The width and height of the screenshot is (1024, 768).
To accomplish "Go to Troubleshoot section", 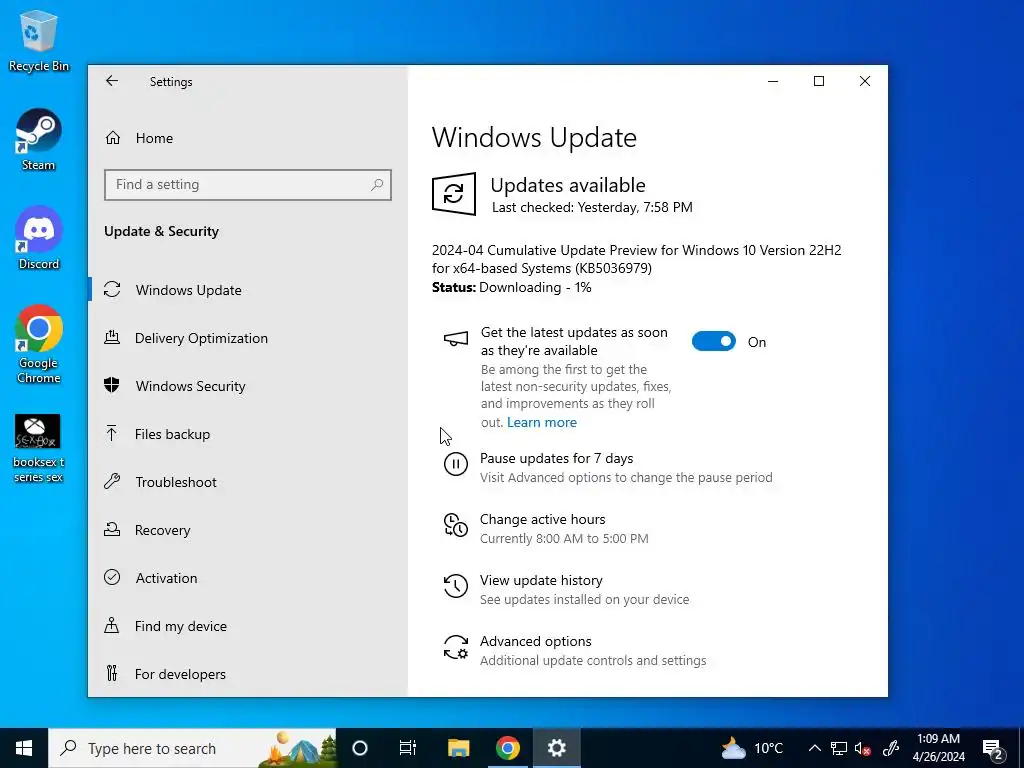I will [248, 482].
